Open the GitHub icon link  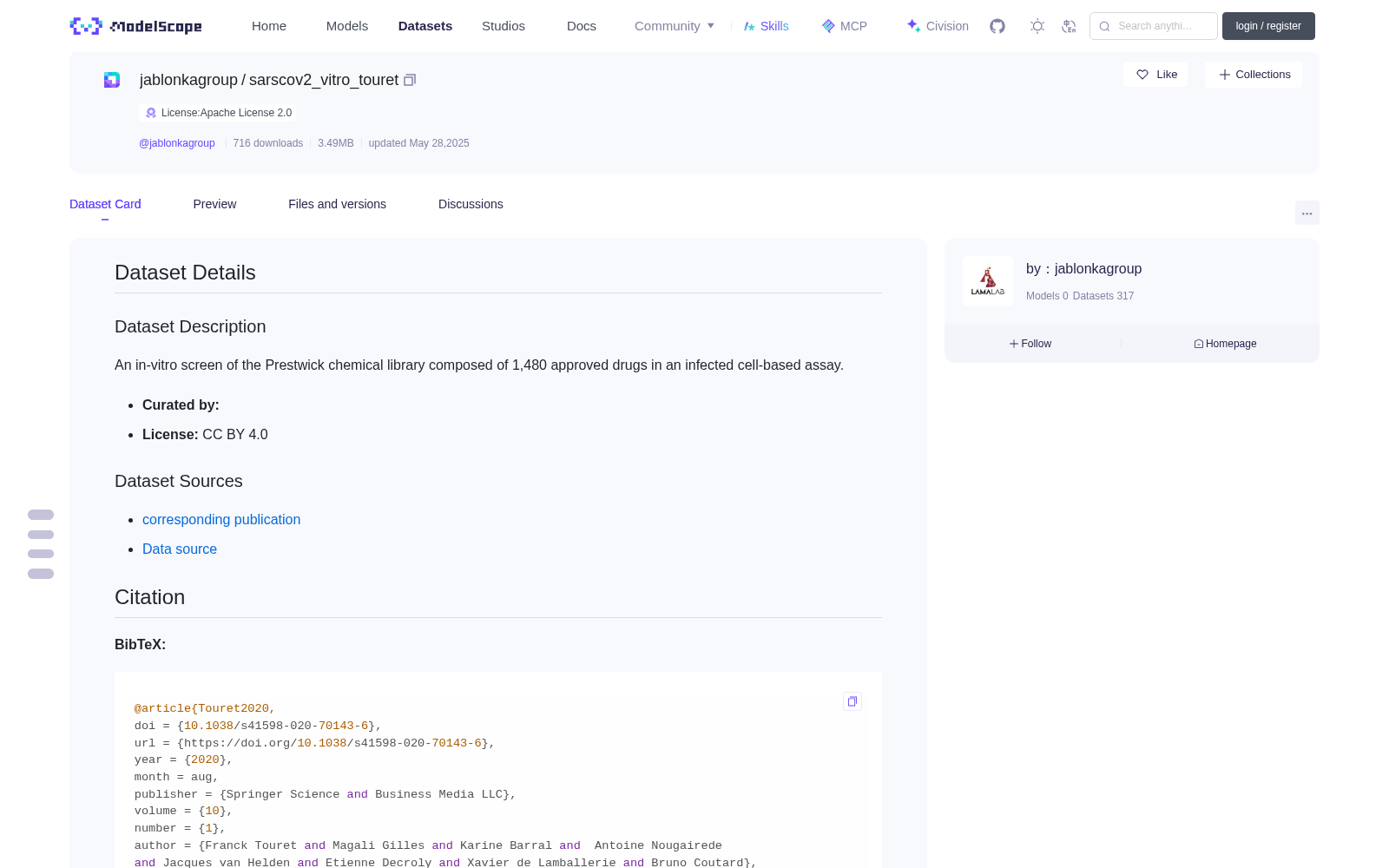(997, 26)
